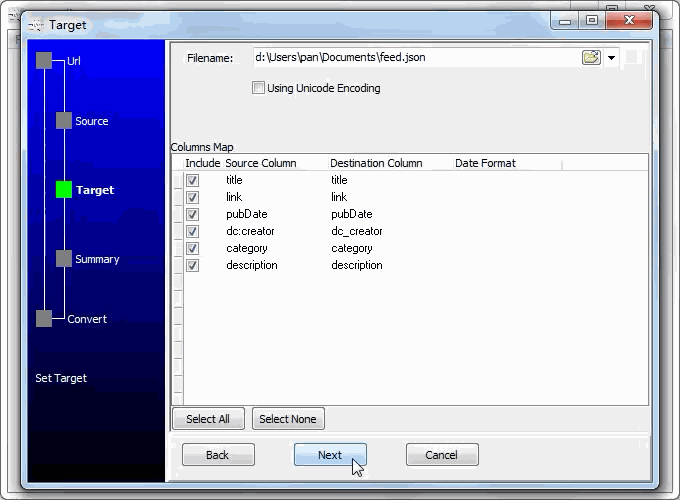Screen dimensions: 680x500
Task: Click the browse folder icon beside Filename
Action: pyautogui.click(x=591, y=58)
